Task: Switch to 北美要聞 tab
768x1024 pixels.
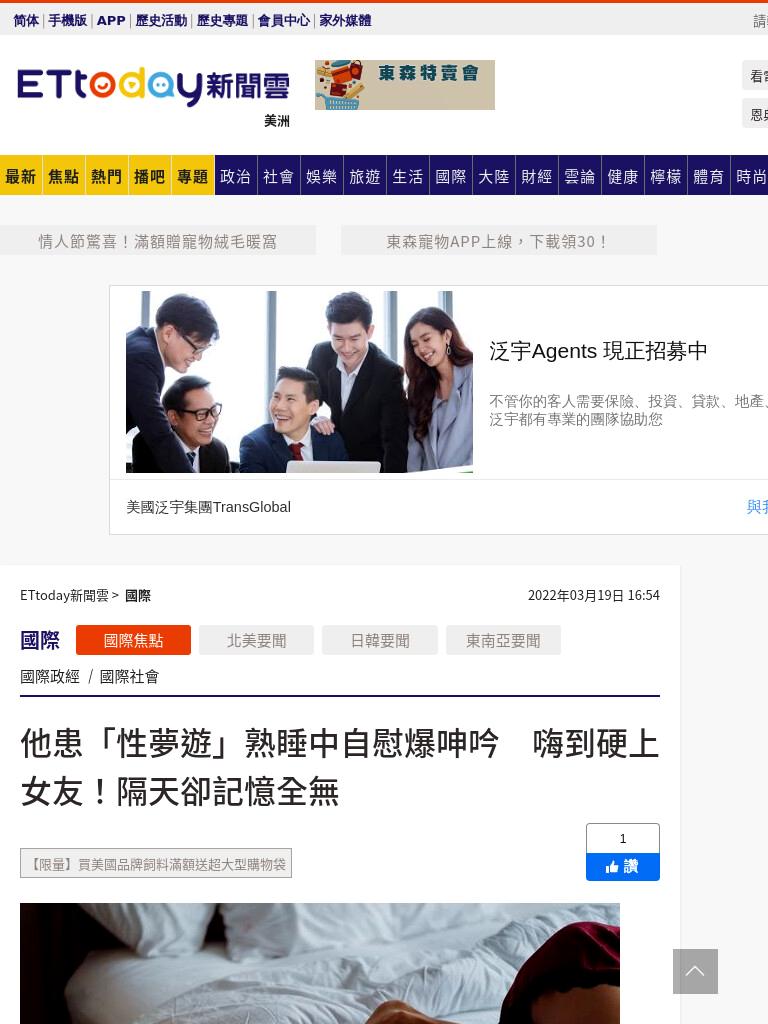Action: pos(257,640)
